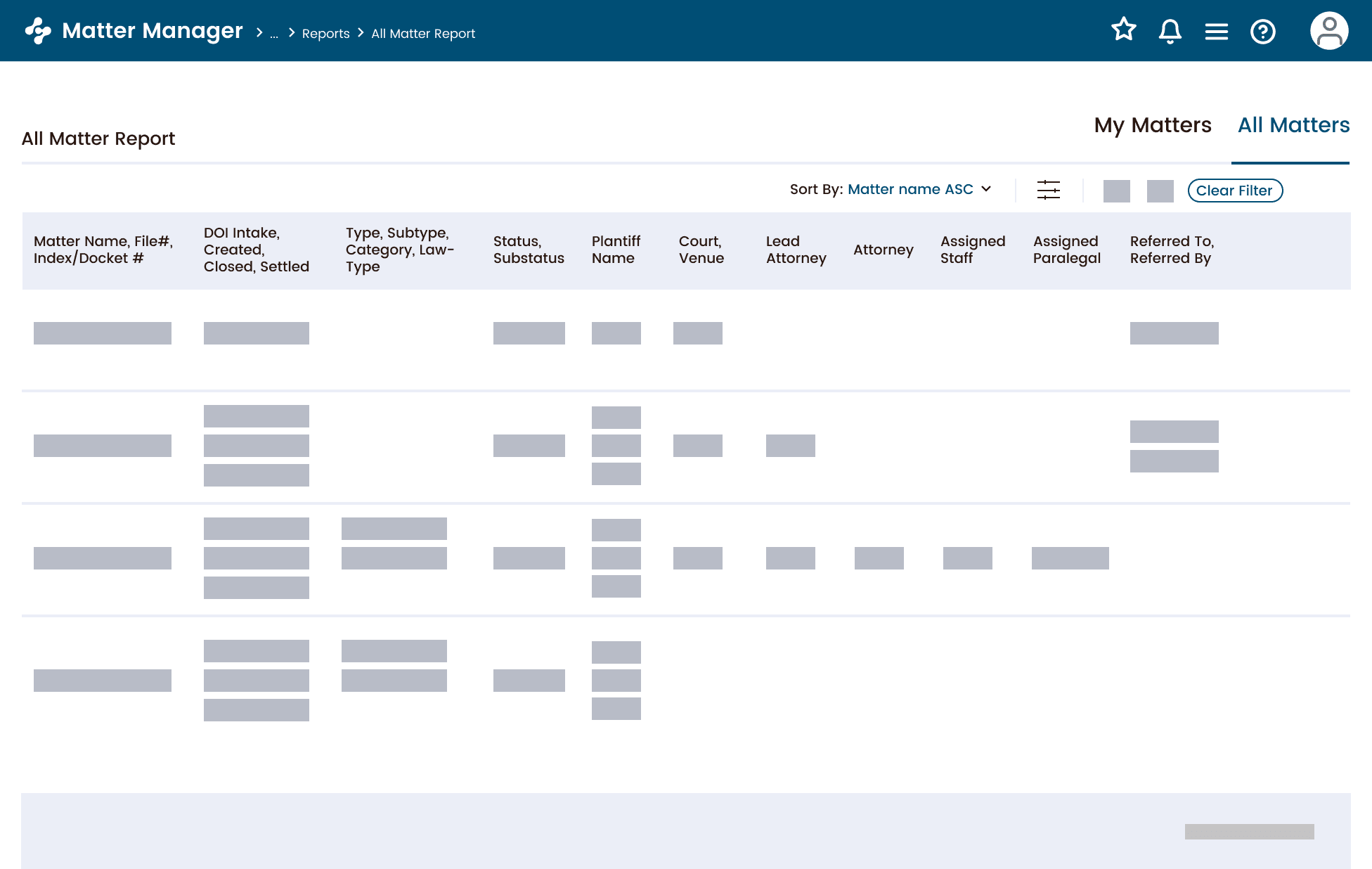Expand the breadcrumb ellipsis
1372x869 pixels.
click(273, 34)
